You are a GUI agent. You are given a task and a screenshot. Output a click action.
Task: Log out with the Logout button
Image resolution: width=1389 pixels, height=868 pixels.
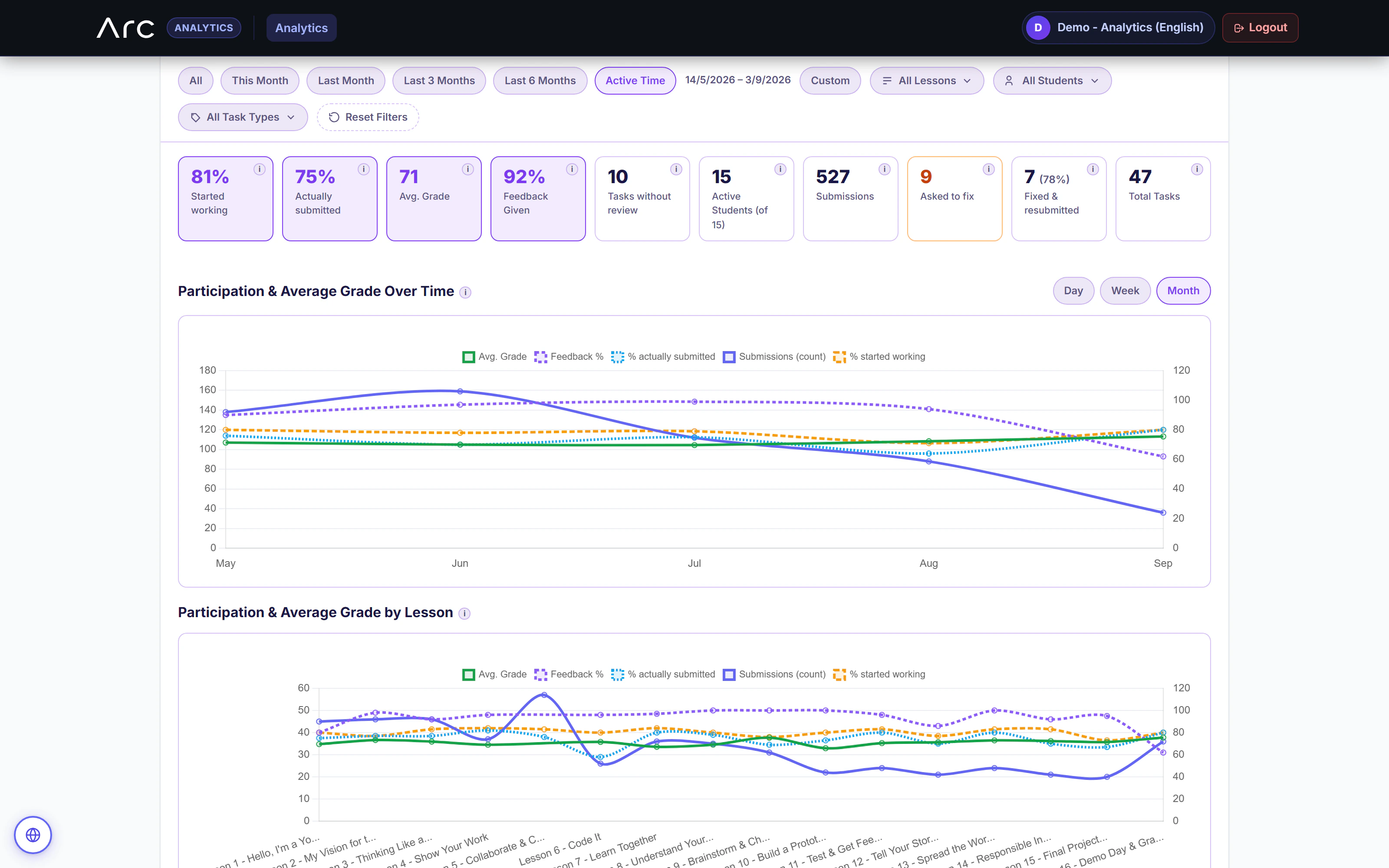point(1260,27)
